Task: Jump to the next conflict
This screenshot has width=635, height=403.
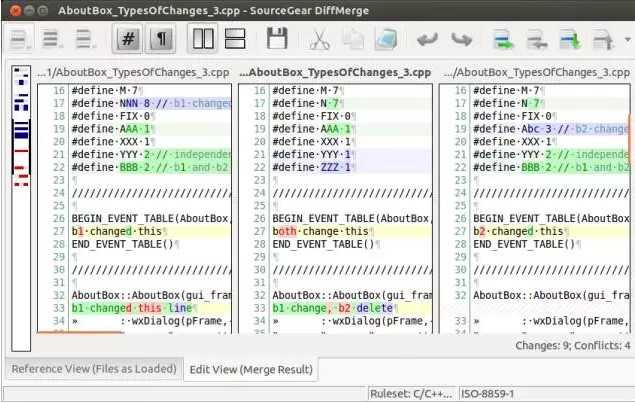Action: point(570,40)
